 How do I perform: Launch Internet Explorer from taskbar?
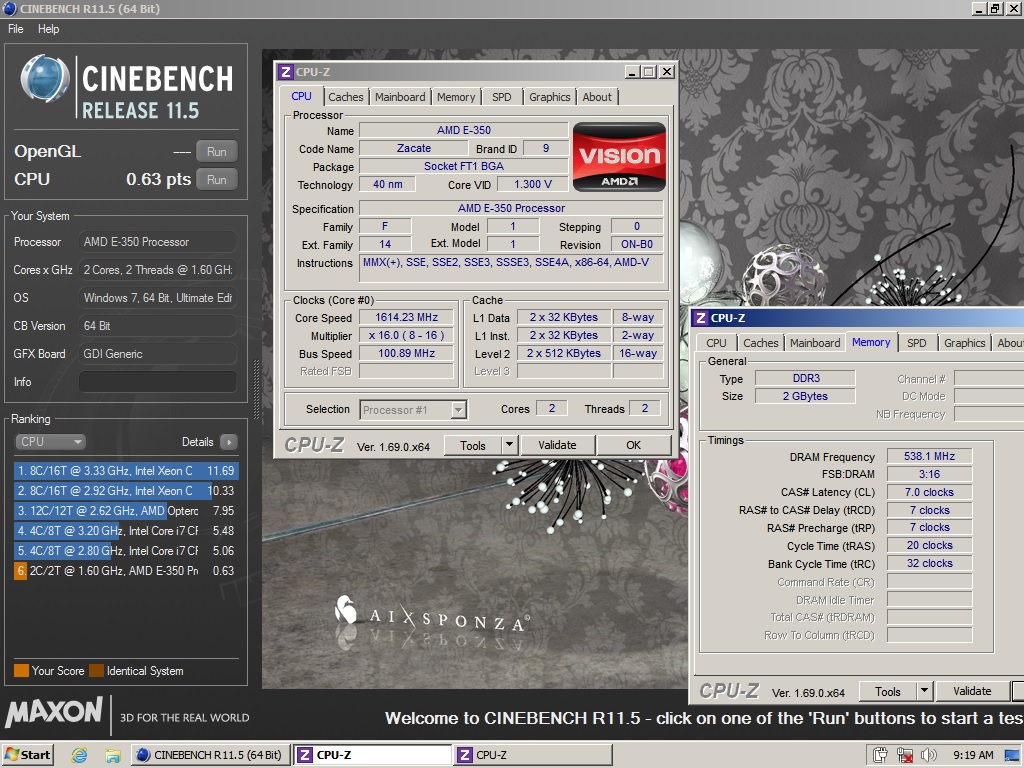tap(80, 756)
